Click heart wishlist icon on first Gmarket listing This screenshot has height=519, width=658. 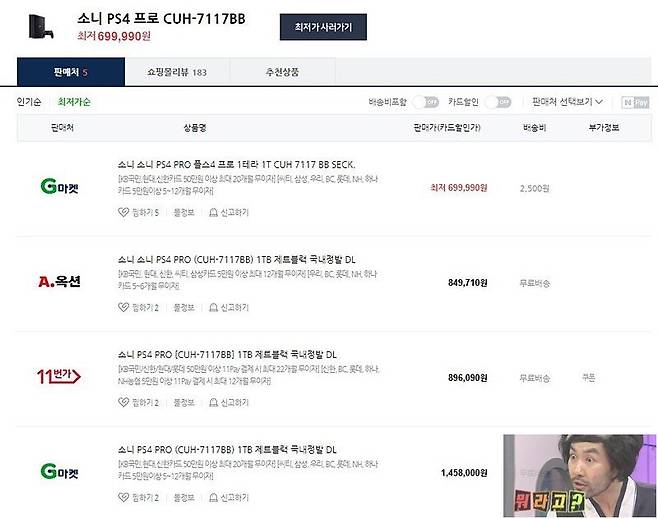point(123,212)
